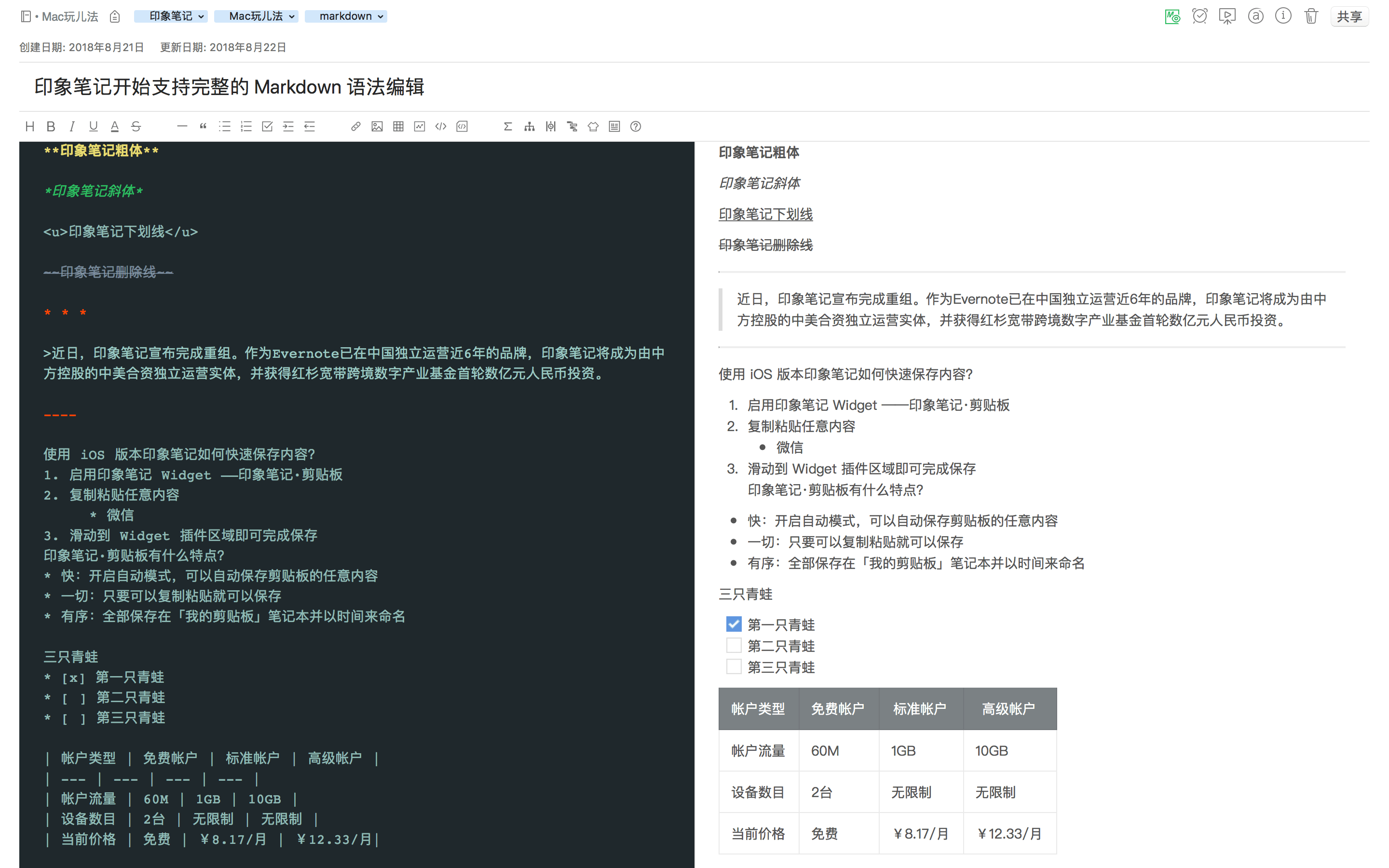Apply underline with the U icon

[x=93, y=126]
